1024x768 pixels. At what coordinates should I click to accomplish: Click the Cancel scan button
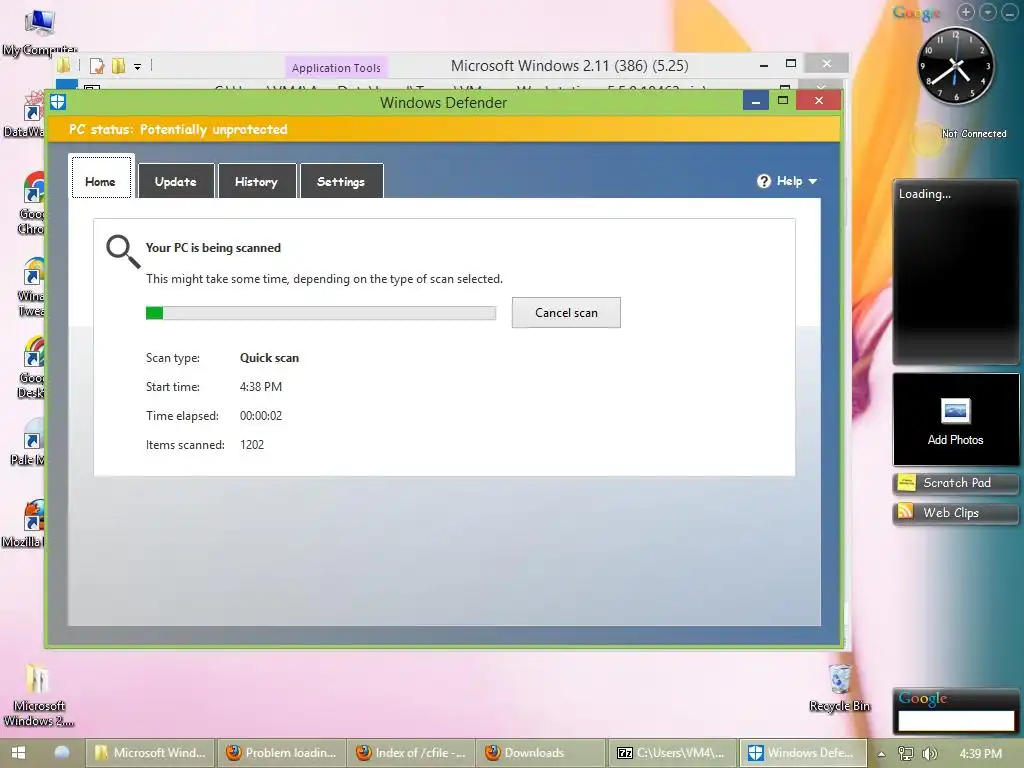(x=566, y=313)
